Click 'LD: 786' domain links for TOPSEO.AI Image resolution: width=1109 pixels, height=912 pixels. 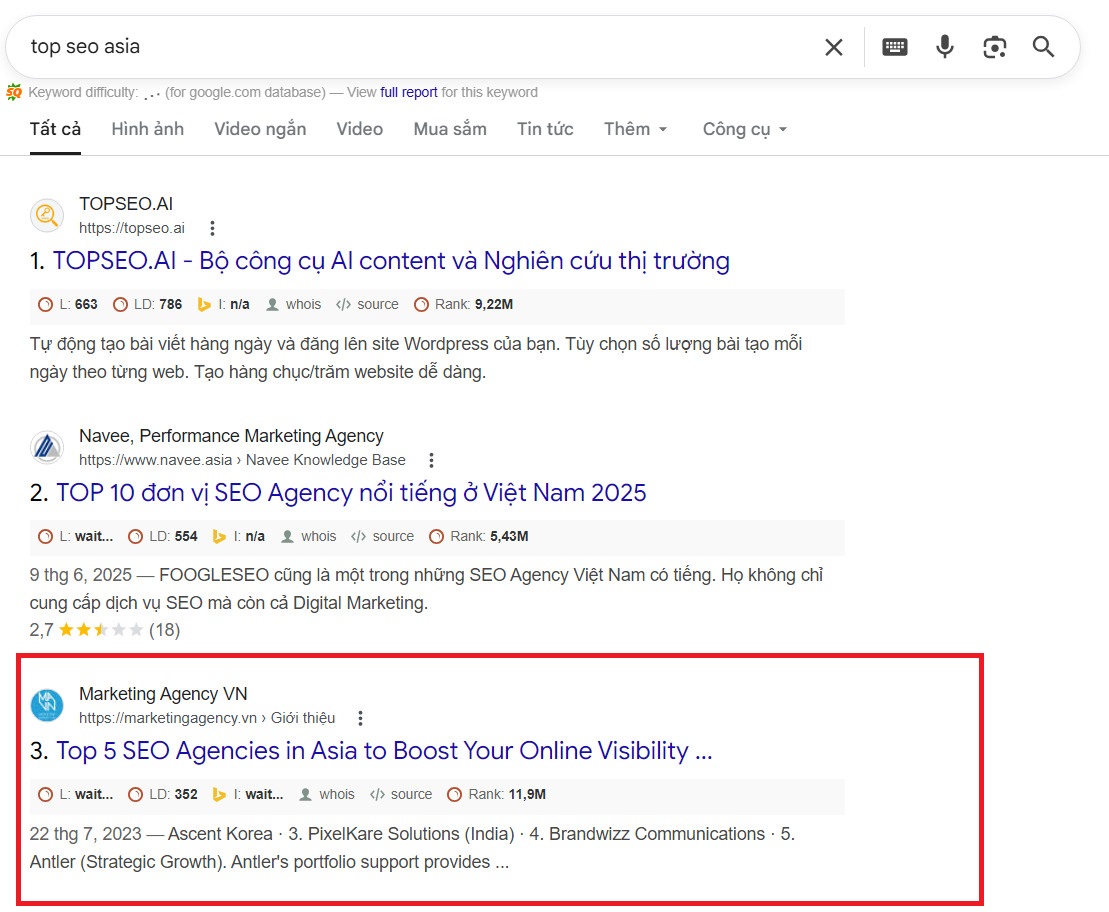click(x=148, y=304)
